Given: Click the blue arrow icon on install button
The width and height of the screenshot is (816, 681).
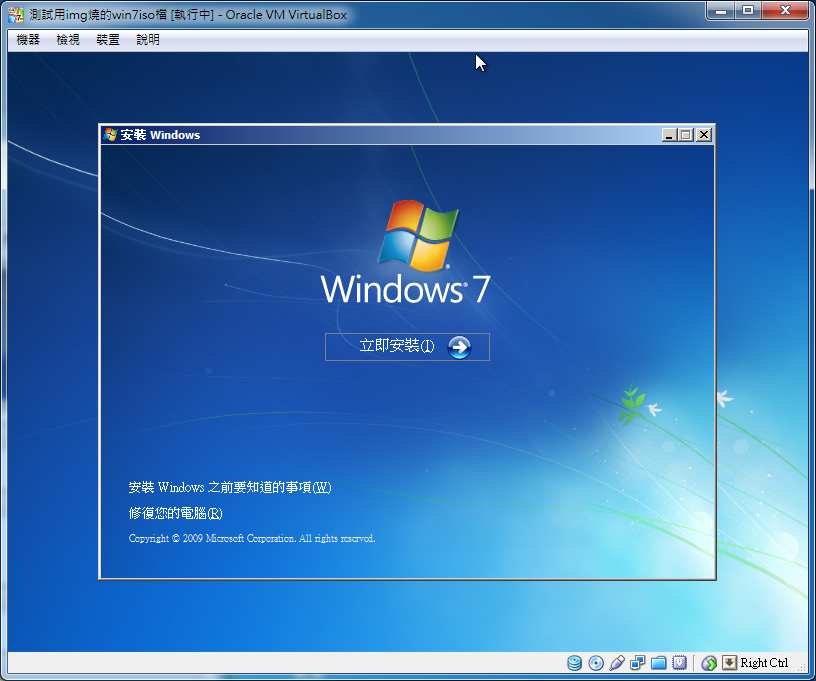Looking at the screenshot, I should click(459, 347).
